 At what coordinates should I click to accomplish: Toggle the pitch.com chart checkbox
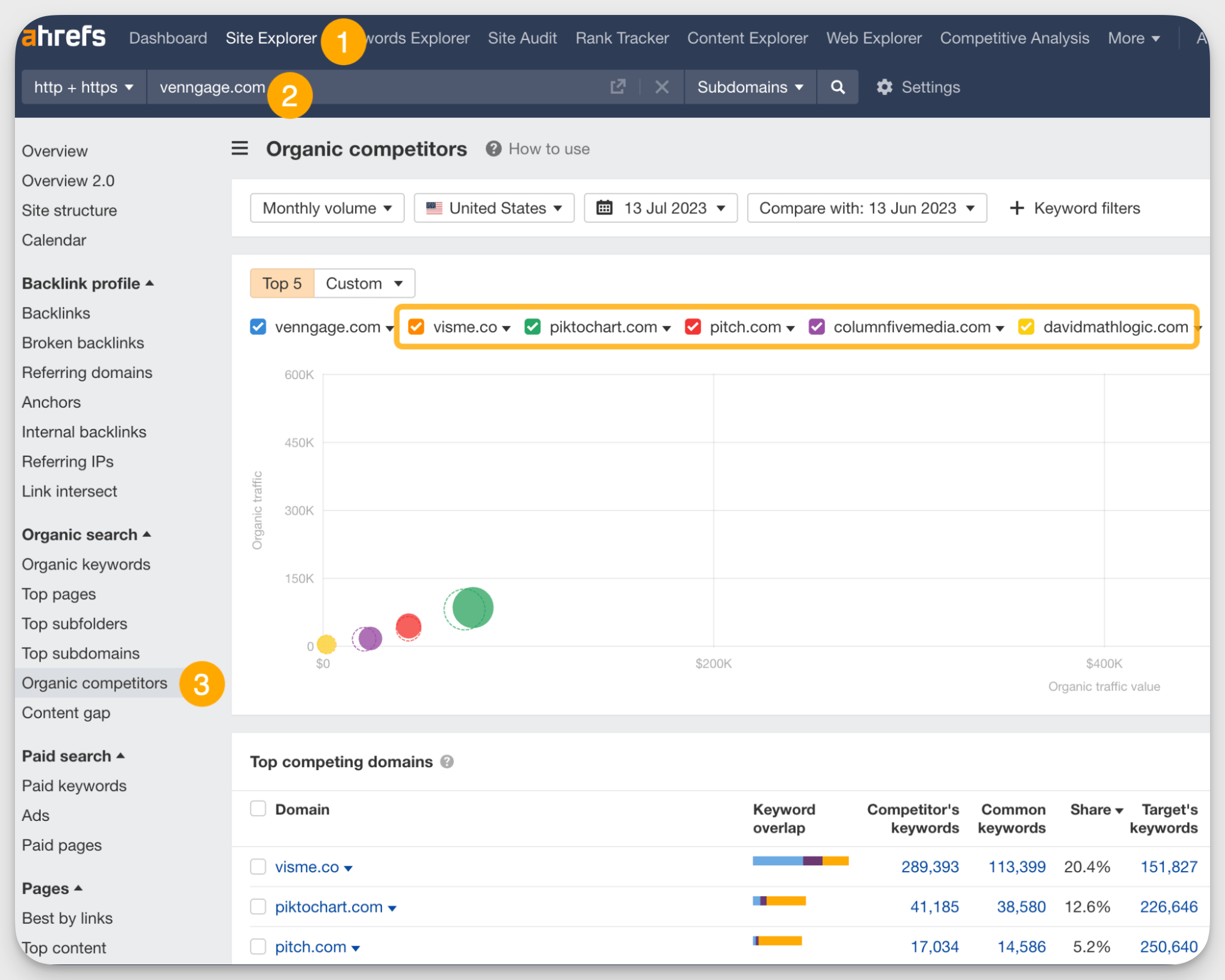(692, 327)
